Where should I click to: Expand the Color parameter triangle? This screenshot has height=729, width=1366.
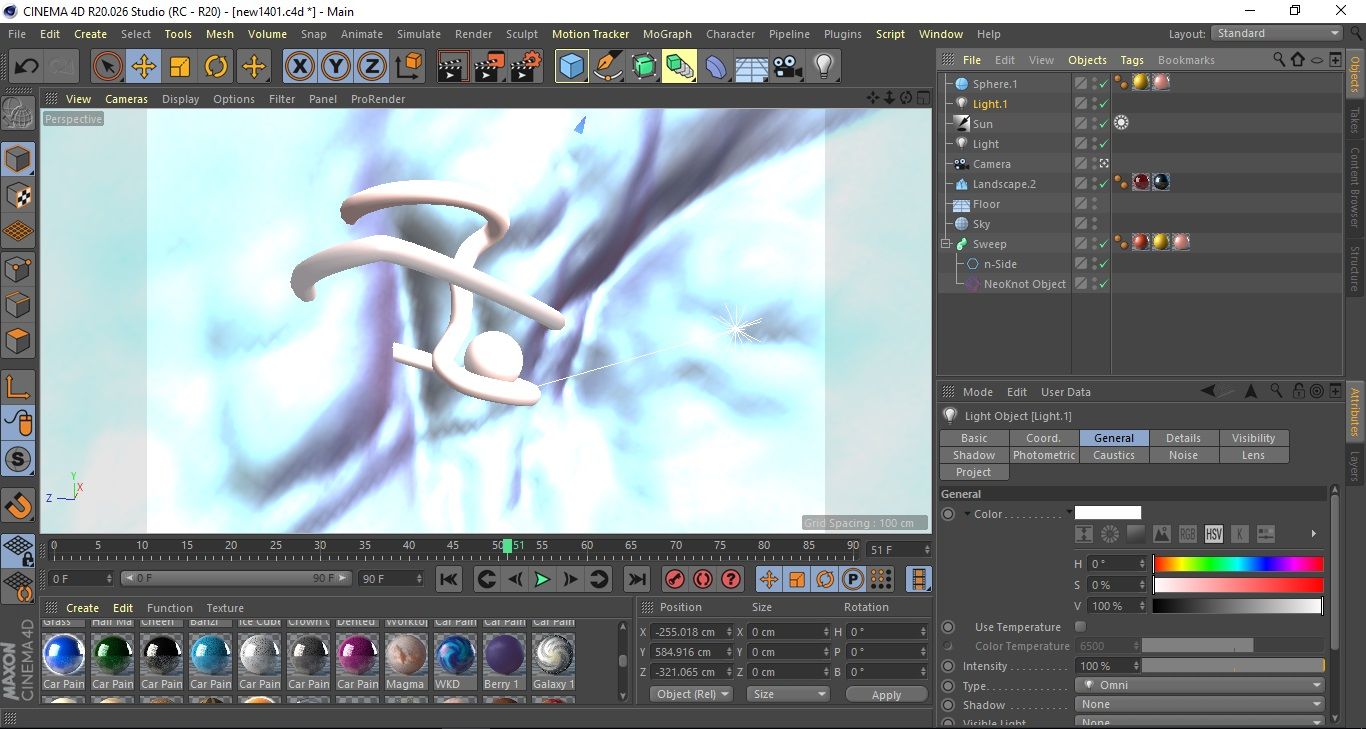coord(967,514)
